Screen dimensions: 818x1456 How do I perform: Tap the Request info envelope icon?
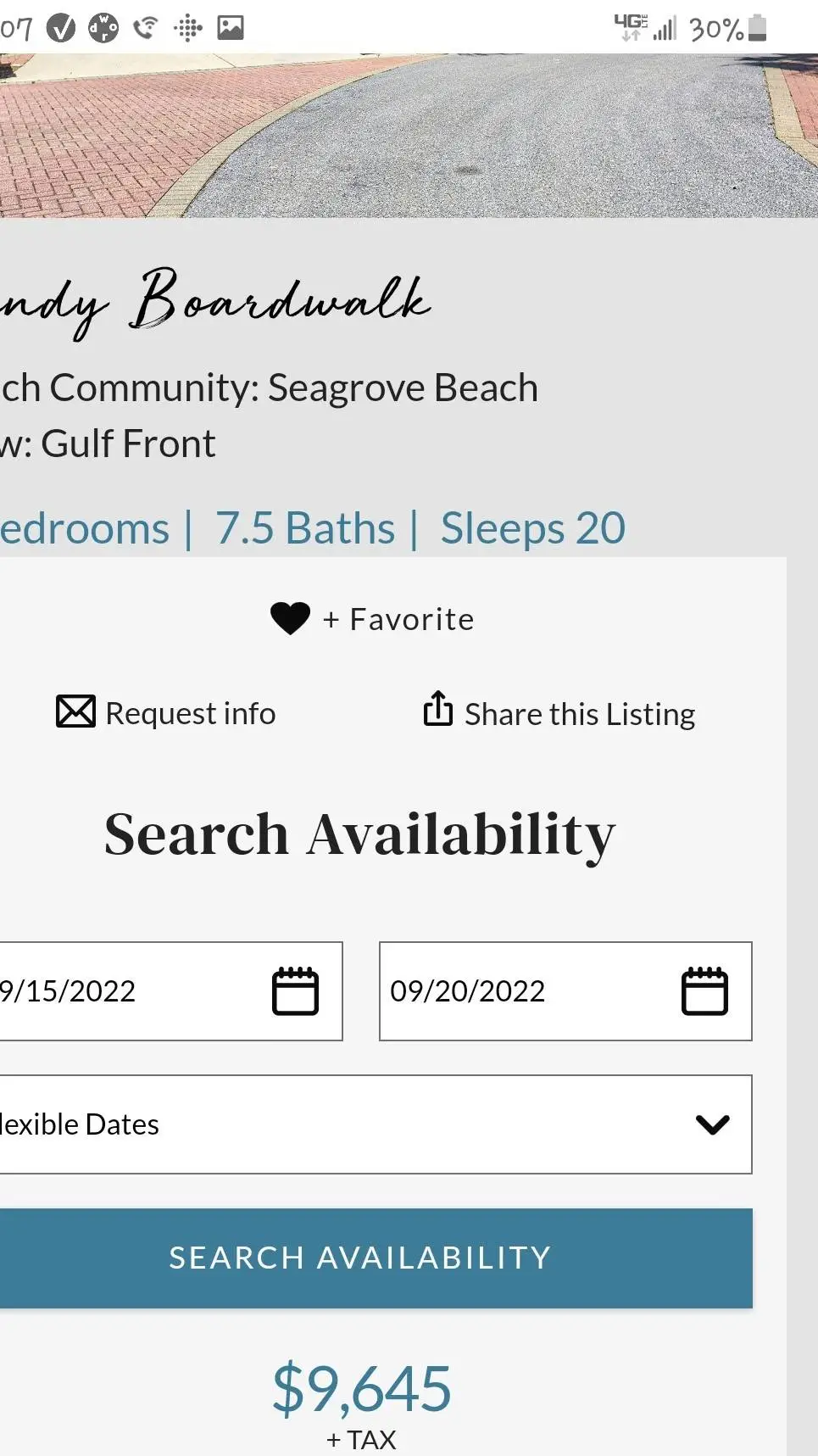click(75, 711)
